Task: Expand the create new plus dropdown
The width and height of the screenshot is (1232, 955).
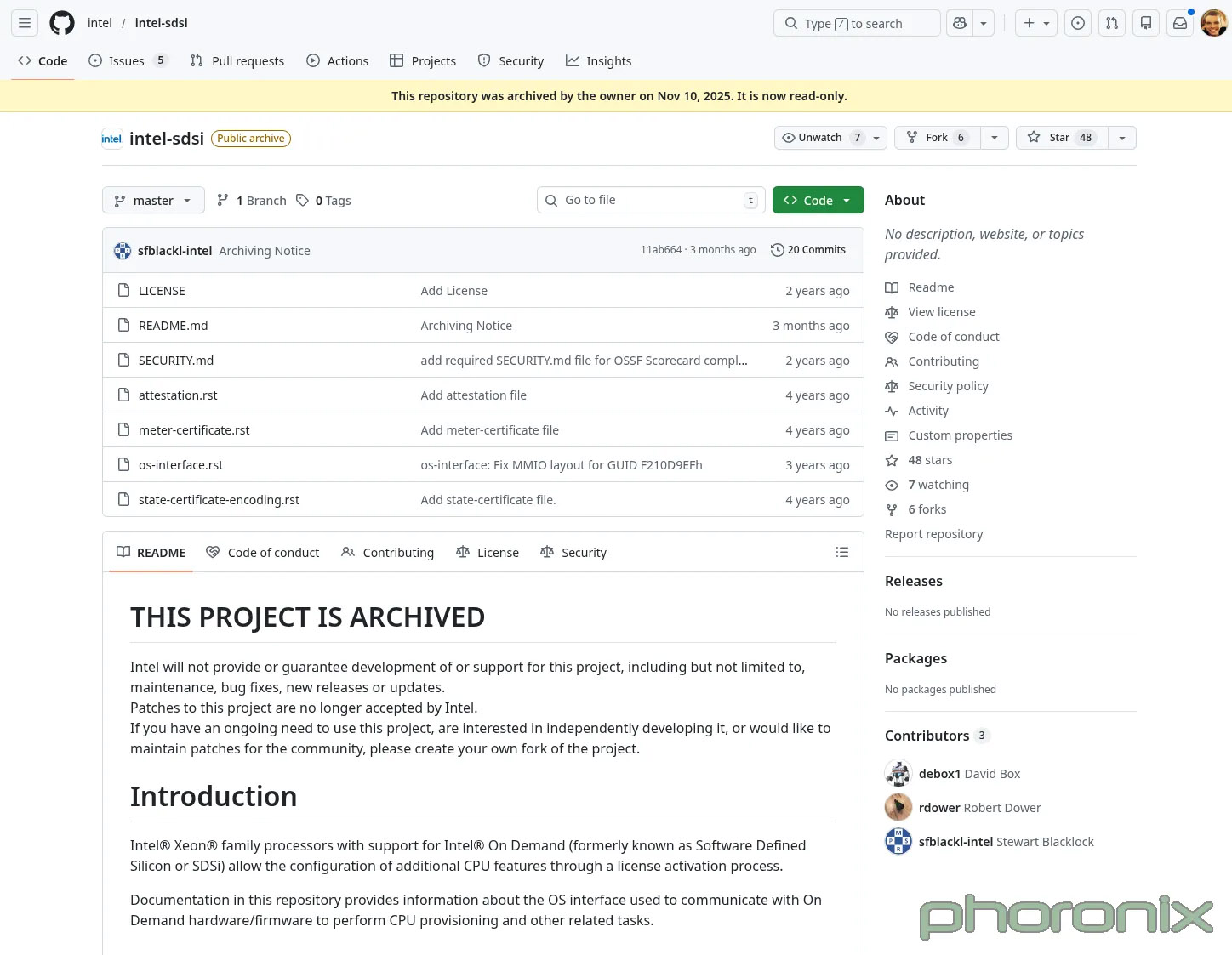Action: (x=1035, y=23)
